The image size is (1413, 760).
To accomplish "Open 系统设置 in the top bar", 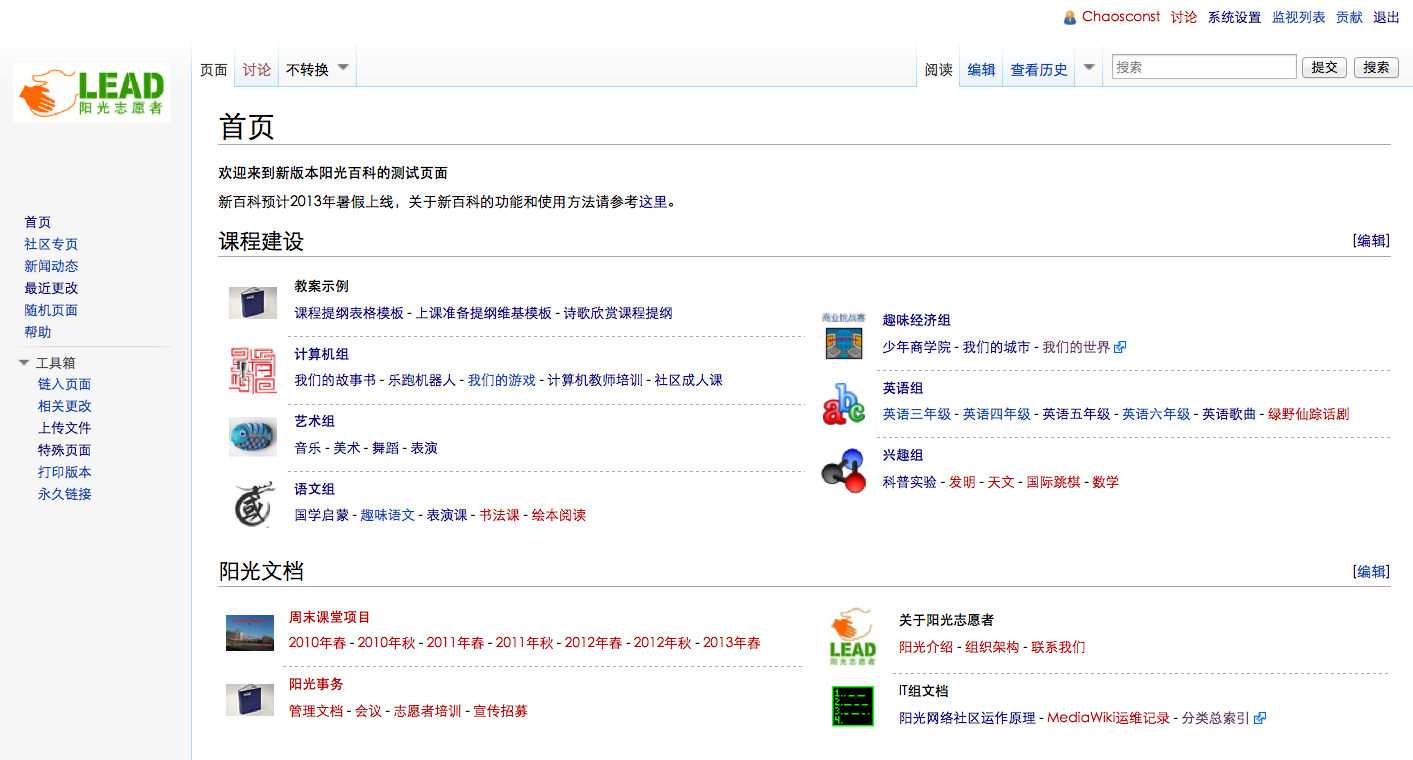I will [1234, 17].
